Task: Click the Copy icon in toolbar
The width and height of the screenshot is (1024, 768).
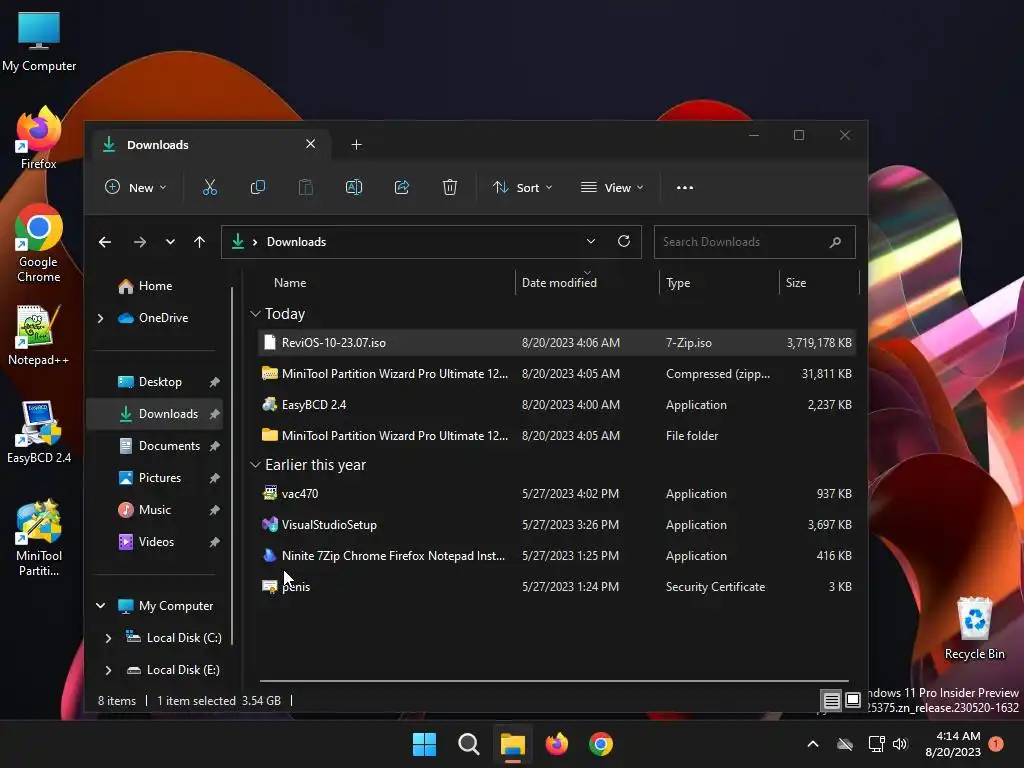Action: (x=258, y=188)
